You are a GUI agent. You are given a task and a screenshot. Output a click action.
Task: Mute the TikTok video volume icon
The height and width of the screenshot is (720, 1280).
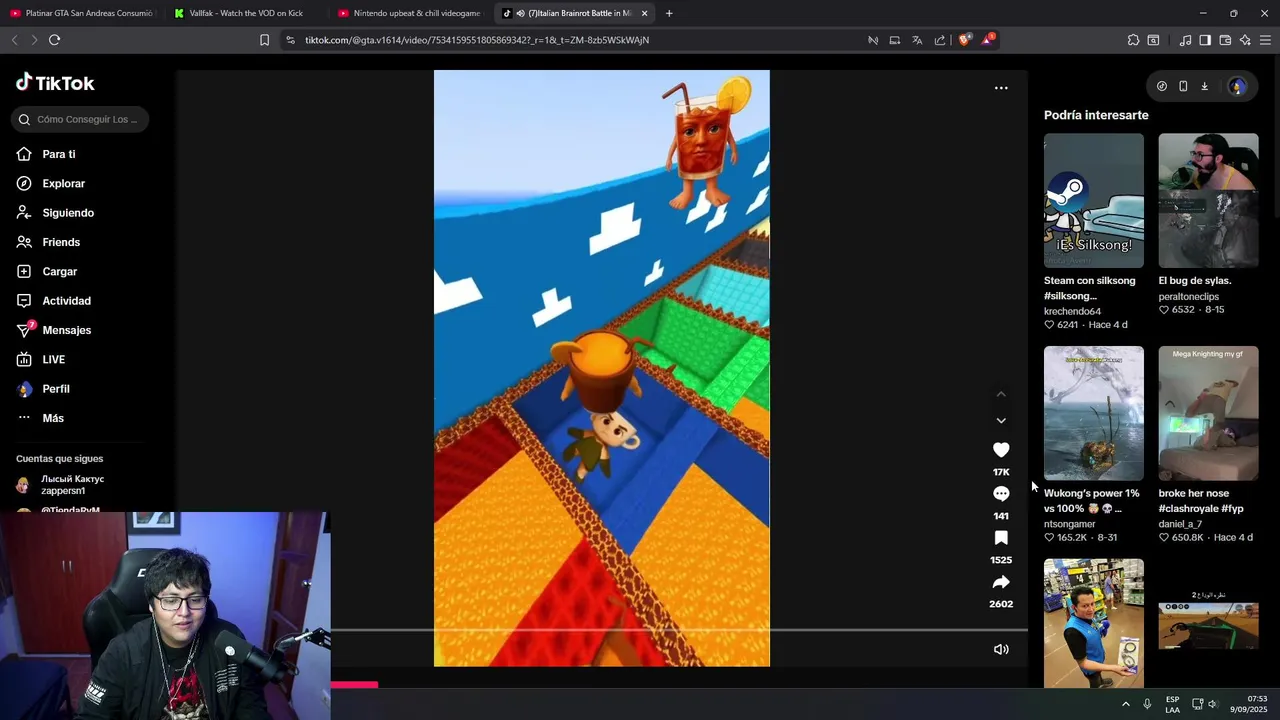click(x=1001, y=649)
